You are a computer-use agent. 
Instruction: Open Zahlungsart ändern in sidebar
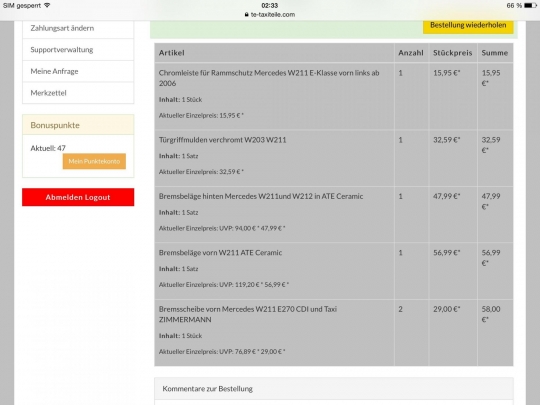click(x=78, y=28)
